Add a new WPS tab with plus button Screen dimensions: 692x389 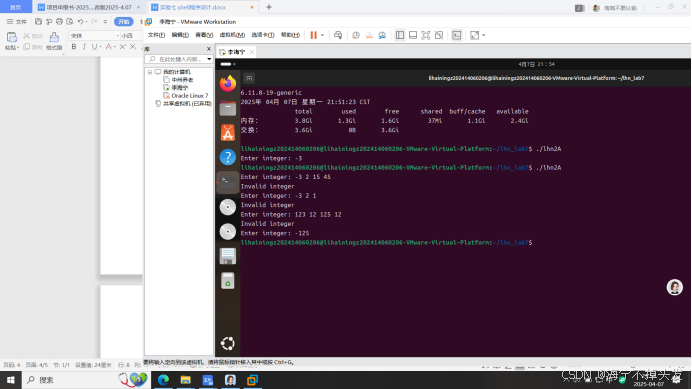(269, 7)
